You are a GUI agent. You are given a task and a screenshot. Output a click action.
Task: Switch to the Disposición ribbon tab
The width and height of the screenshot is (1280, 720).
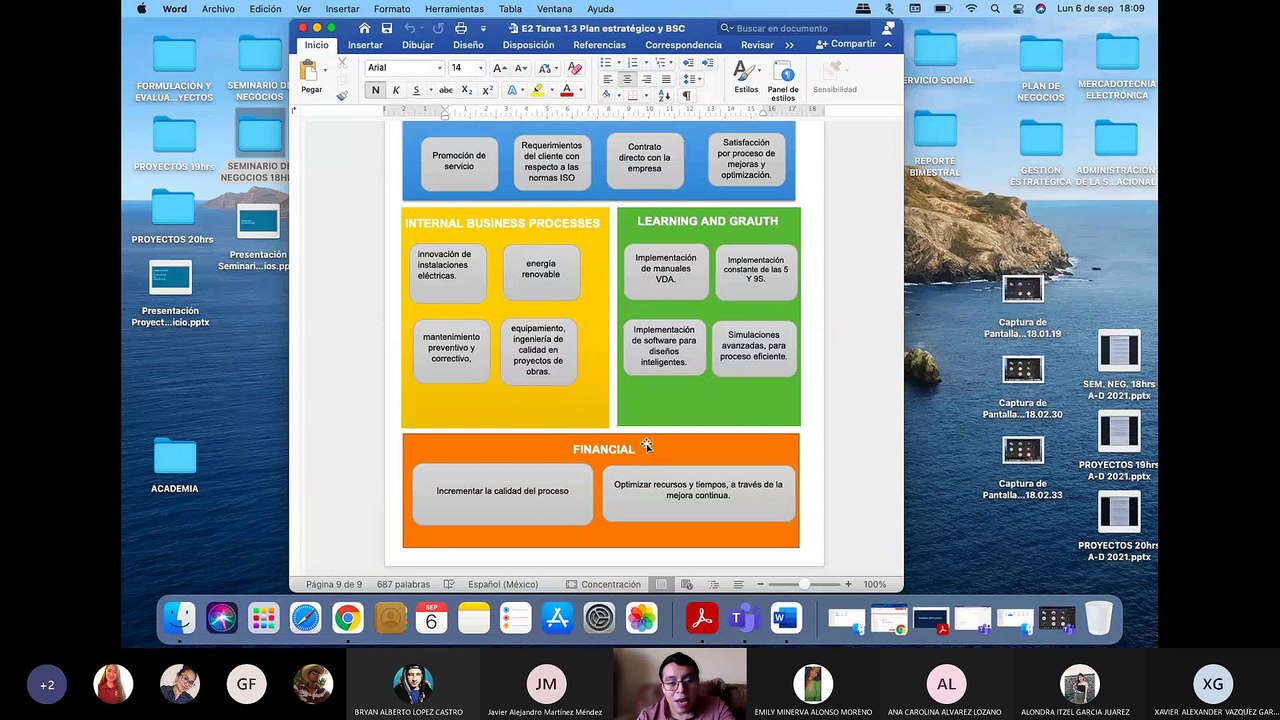click(528, 45)
